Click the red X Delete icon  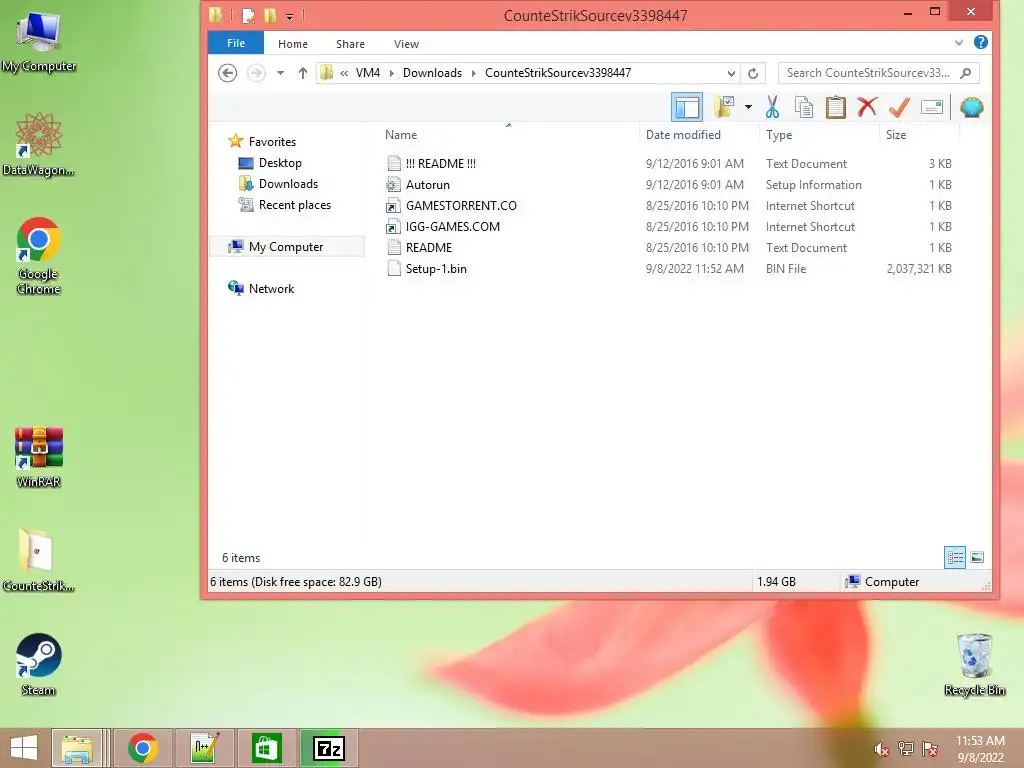pos(867,107)
